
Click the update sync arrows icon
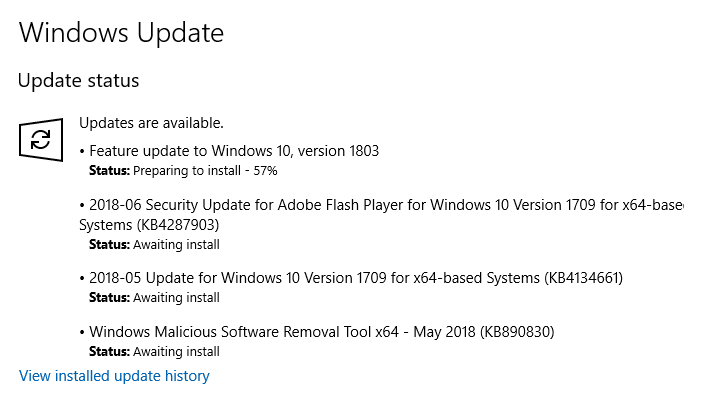tap(41, 139)
